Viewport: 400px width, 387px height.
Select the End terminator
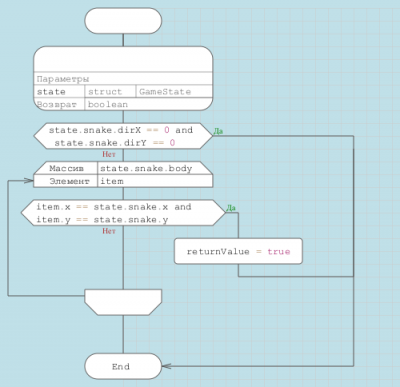123,366
